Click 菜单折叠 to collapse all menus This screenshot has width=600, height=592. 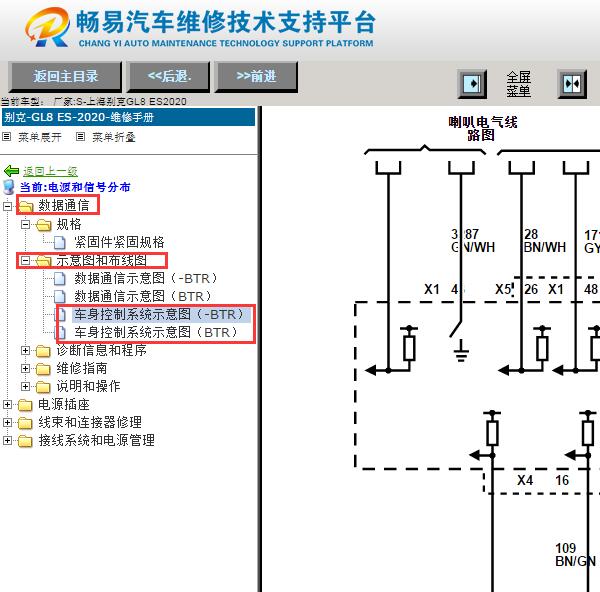(x=114, y=137)
